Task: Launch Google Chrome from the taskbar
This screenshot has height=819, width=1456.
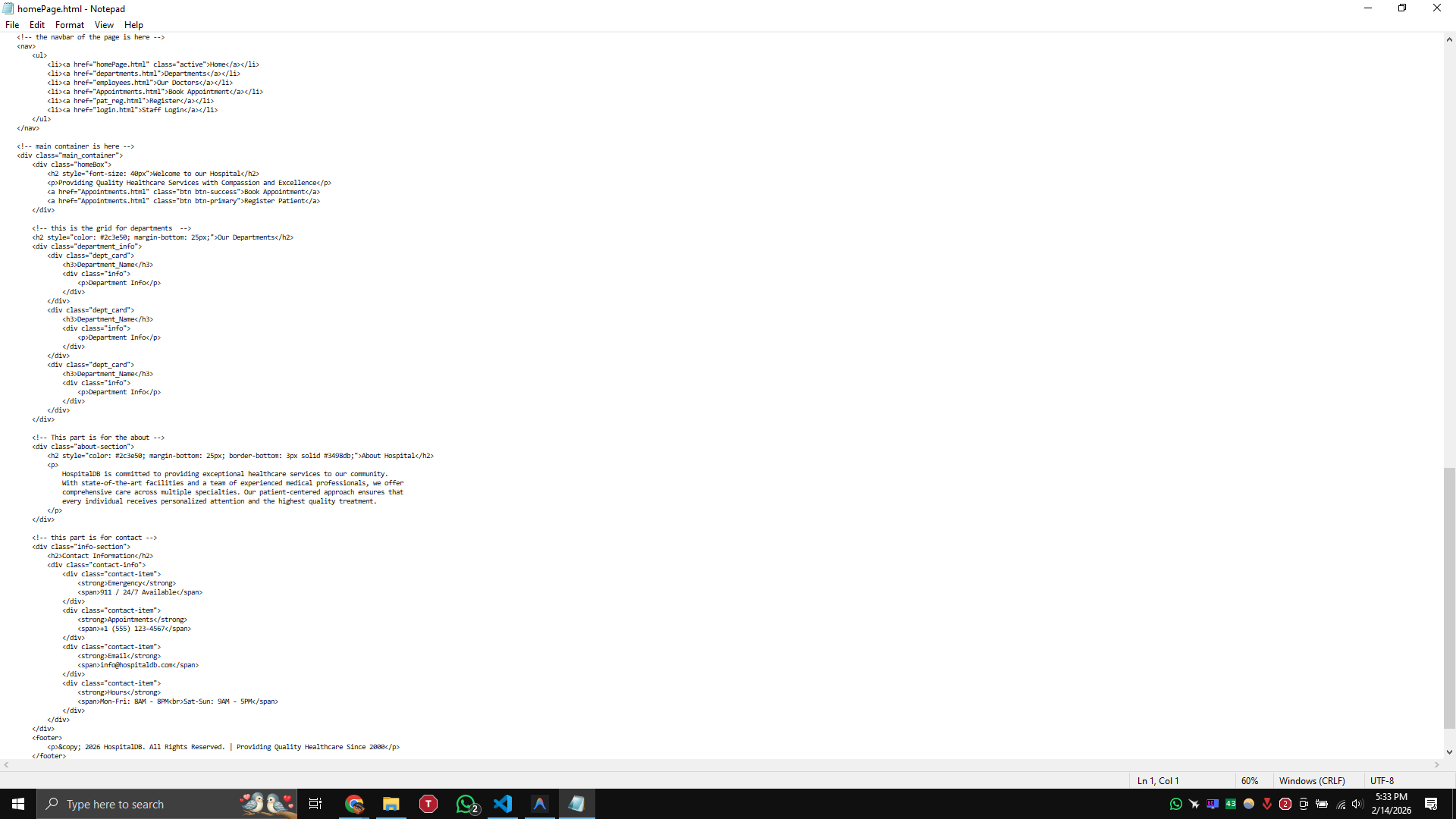Action: tap(354, 804)
